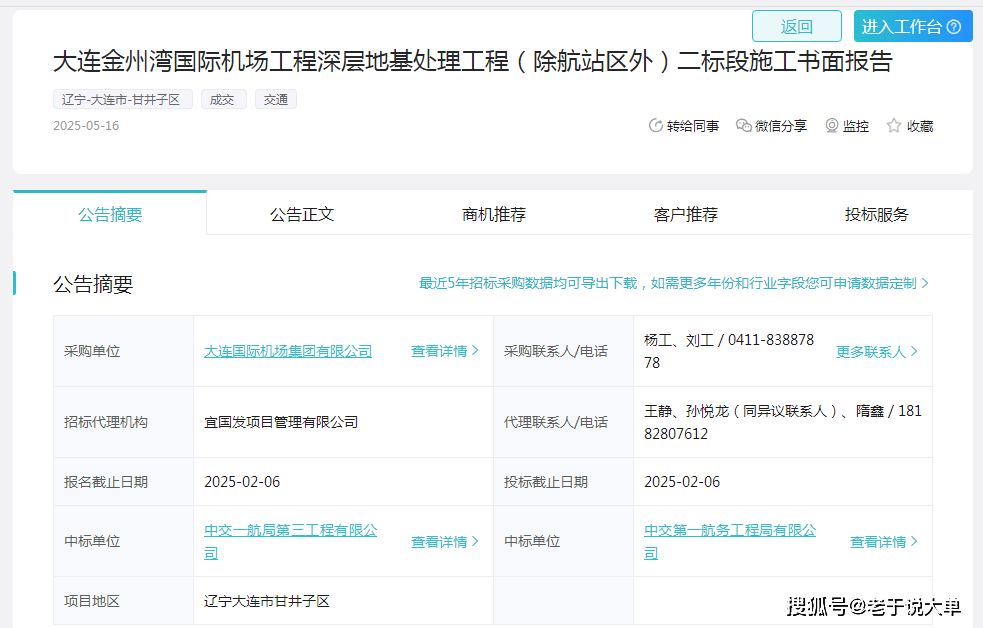Click the 大连金州湾国际机场工程 page title
983x628 pixels.
[x=473, y=61]
